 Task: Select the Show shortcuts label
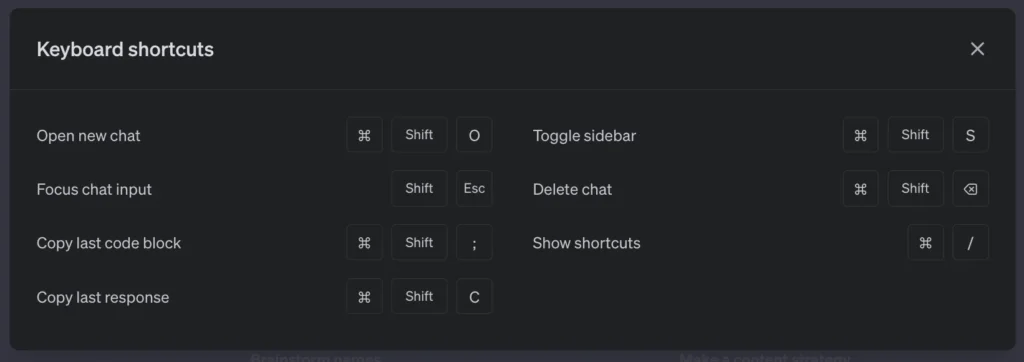point(586,243)
